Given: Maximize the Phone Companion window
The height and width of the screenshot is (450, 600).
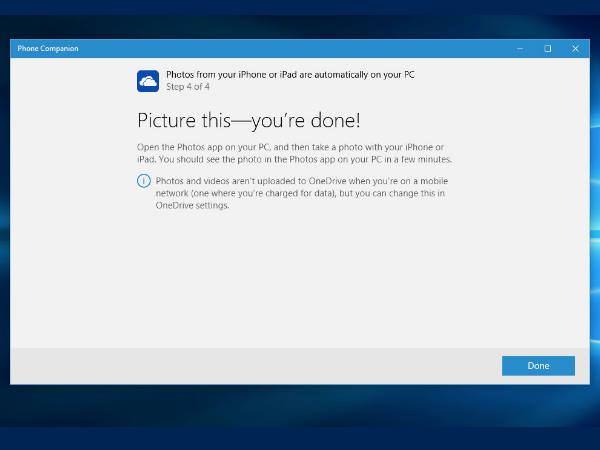Looking at the screenshot, I should (547, 48).
